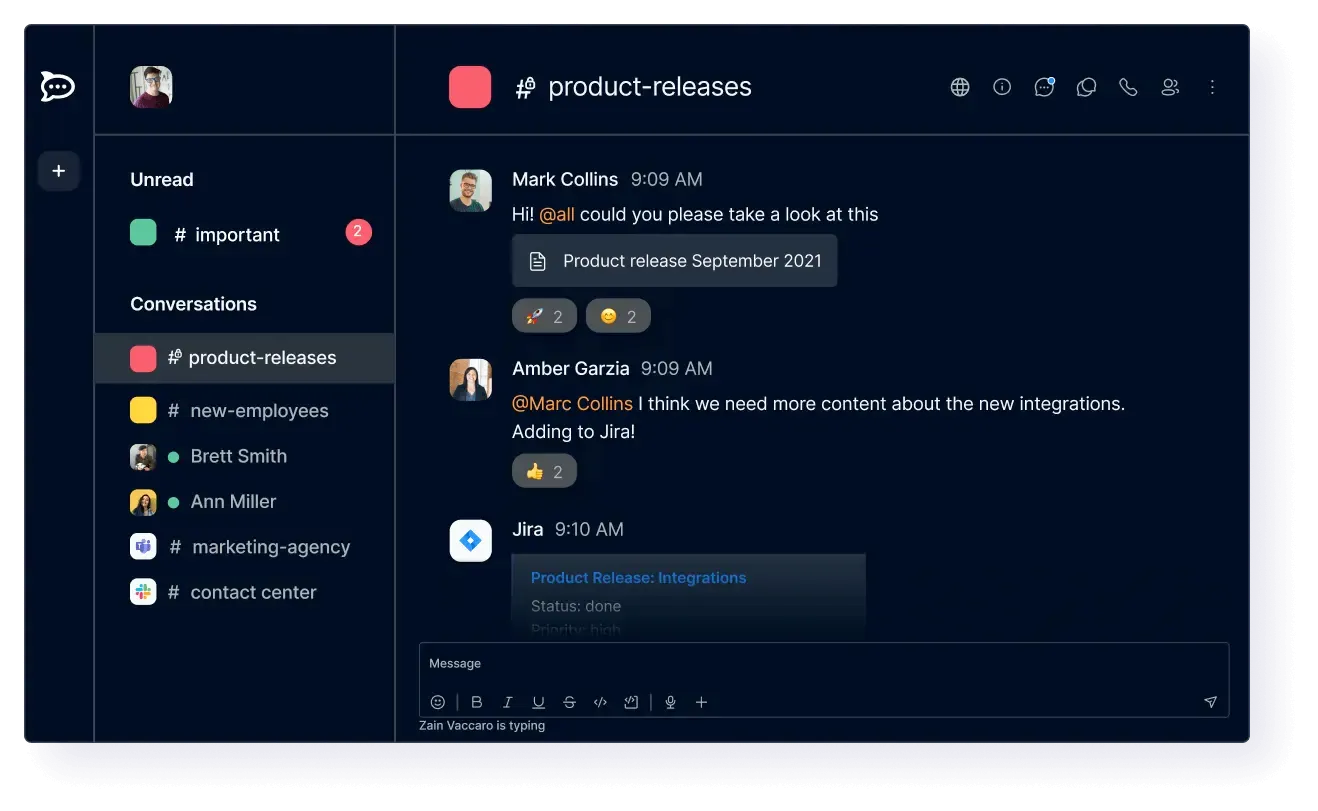Open the new-employees channel
The width and height of the screenshot is (1318, 811).
[x=244, y=410]
